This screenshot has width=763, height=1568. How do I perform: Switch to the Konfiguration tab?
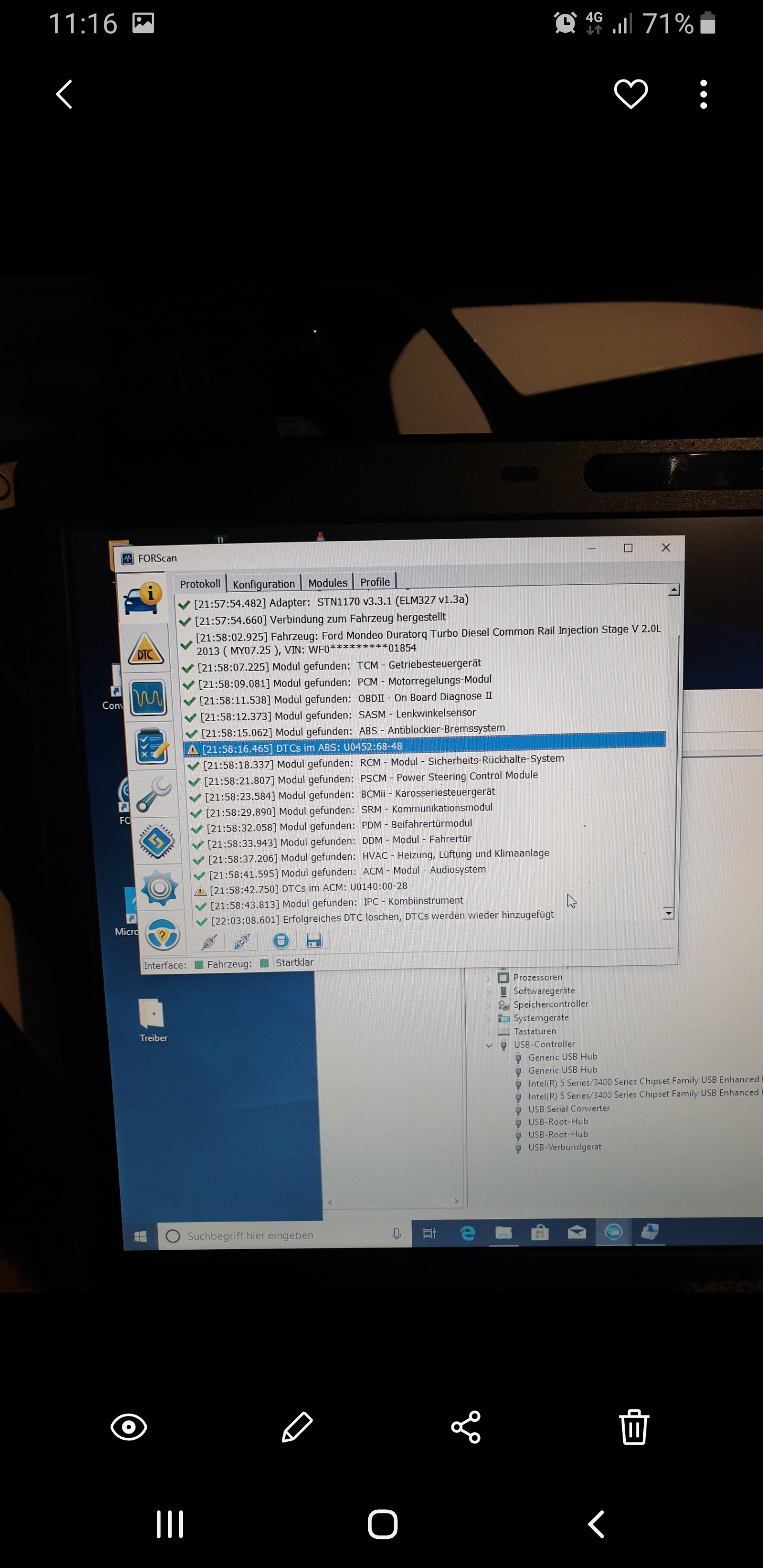pos(263,584)
